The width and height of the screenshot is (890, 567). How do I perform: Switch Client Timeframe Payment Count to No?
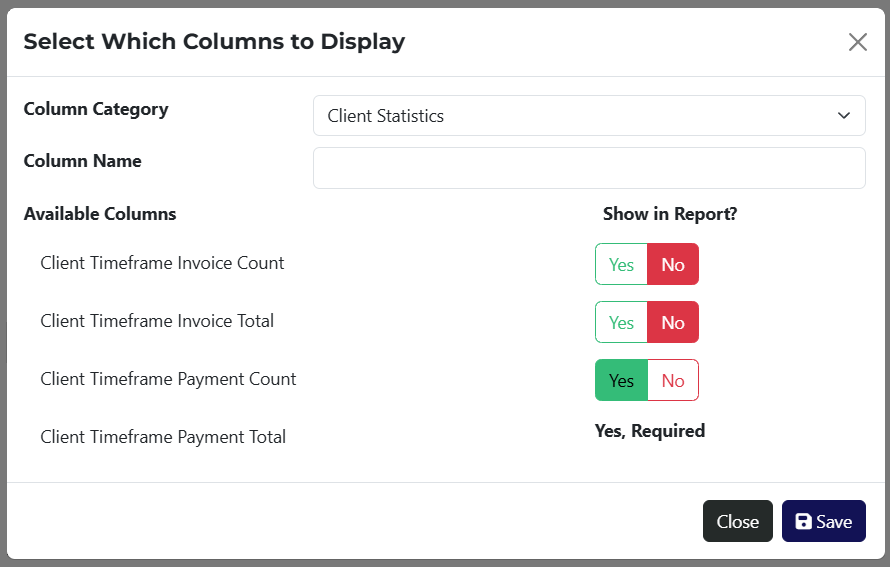click(x=673, y=381)
